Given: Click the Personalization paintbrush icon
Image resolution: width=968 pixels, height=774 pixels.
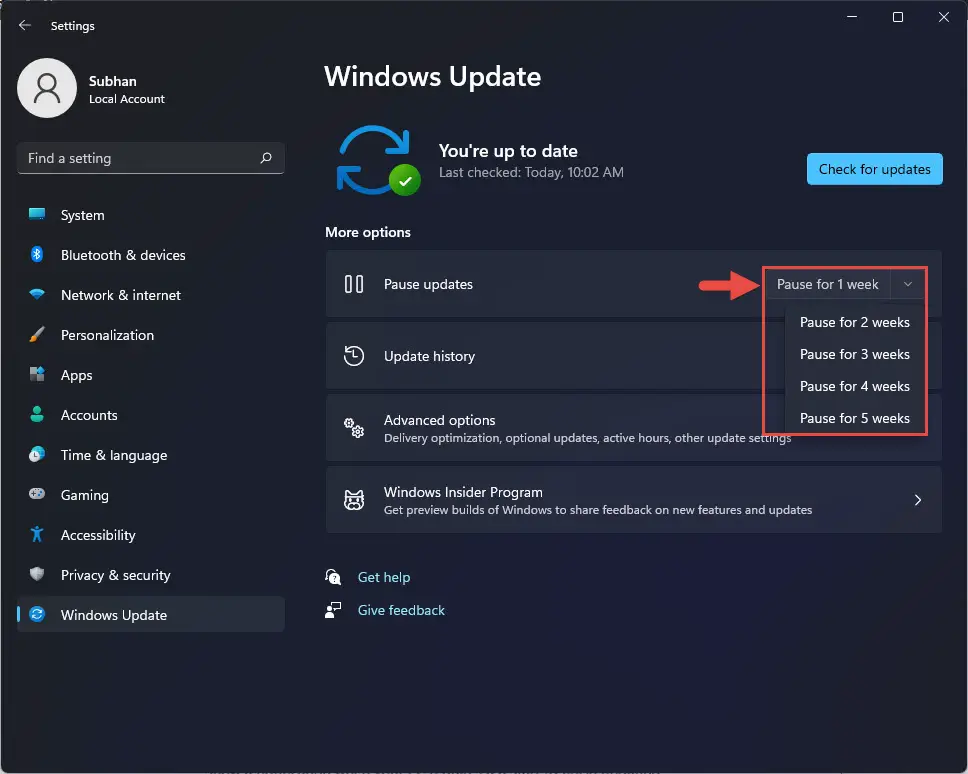Looking at the screenshot, I should (37, 335).
